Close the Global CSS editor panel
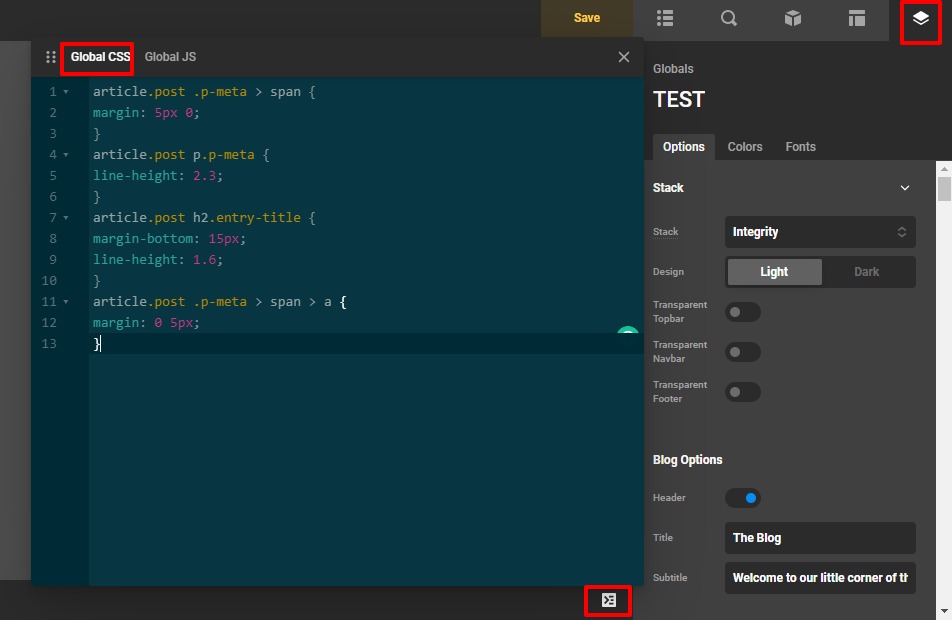Image resolution: width=952 pixels, height=620 pixels. (x=624, y=57)
